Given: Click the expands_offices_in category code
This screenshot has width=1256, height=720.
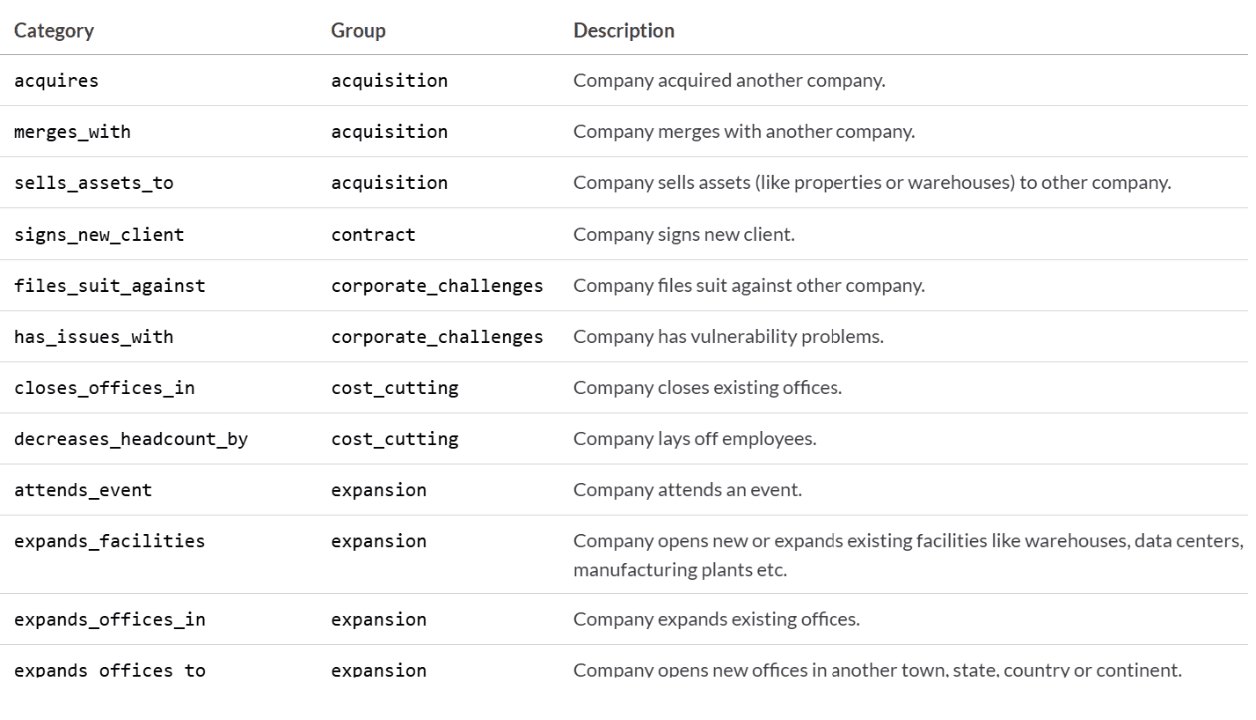Looking at the screenshot, I should [x=109, y=619].
